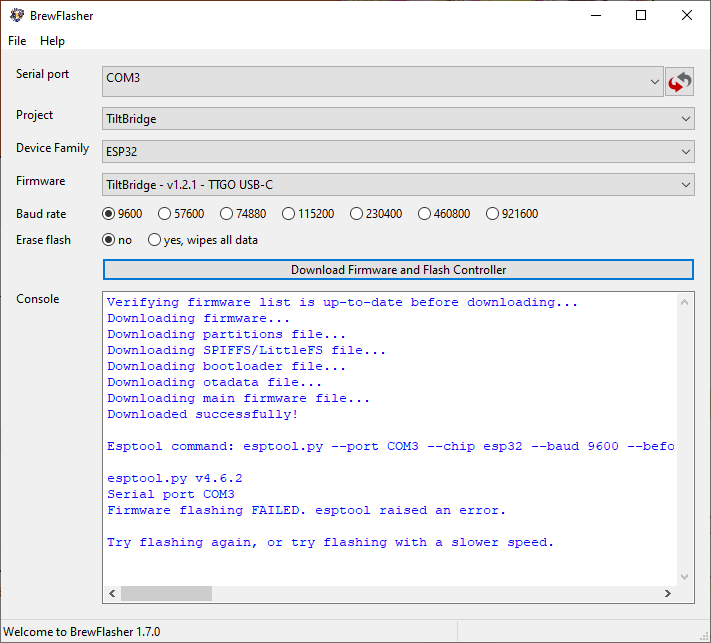Viewport: 711px width, 643px height.
Task: Click 'Downloaded successfully!' console line
Action: tap(202, 414)
